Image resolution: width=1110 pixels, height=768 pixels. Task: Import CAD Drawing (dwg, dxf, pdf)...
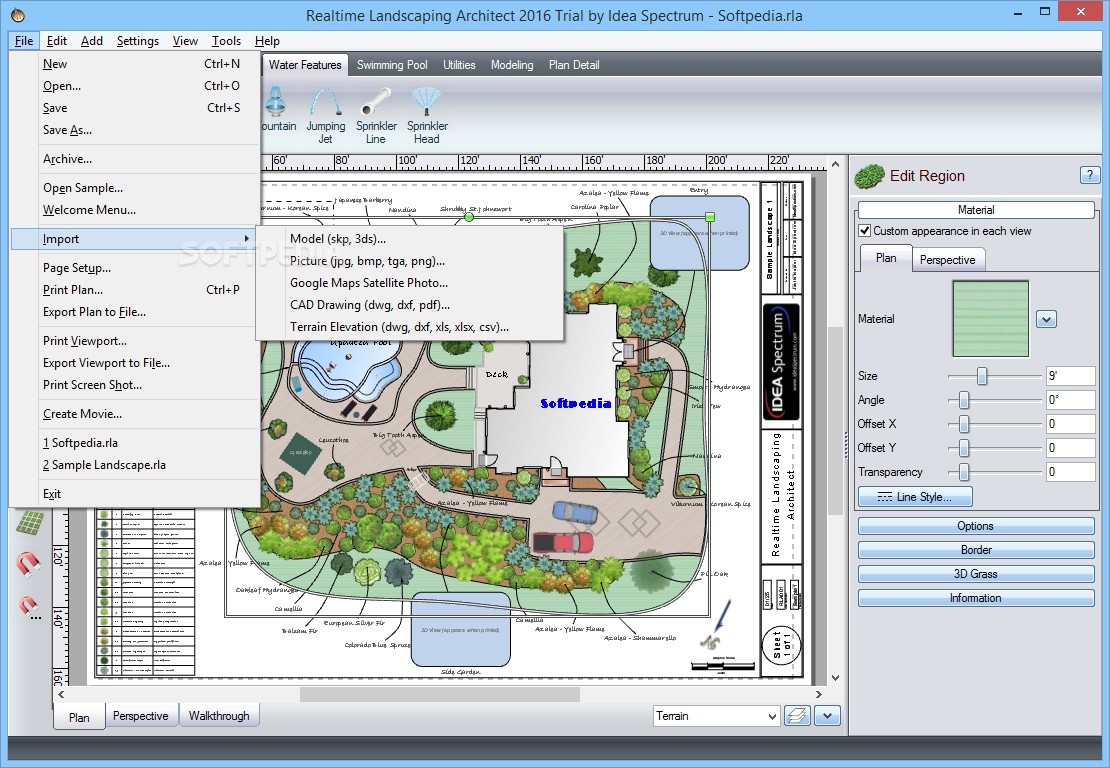coord(409,304)
